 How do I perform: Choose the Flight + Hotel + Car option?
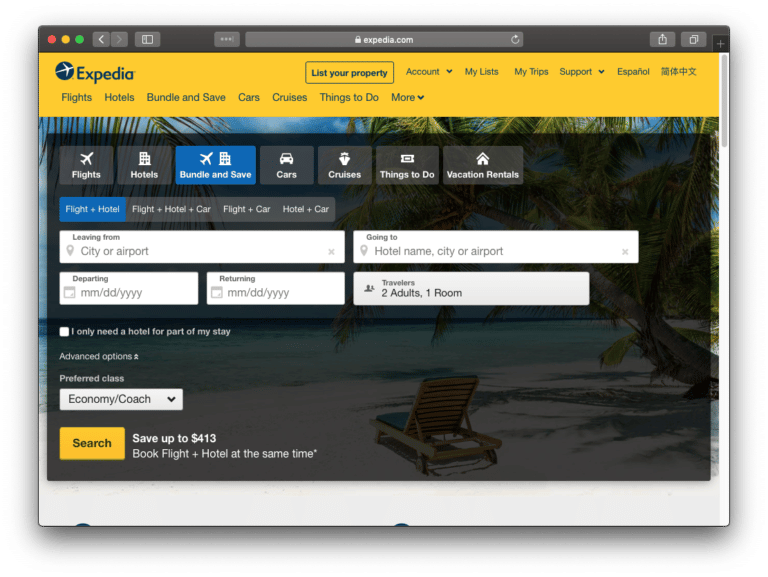click(x=171, y=209)
